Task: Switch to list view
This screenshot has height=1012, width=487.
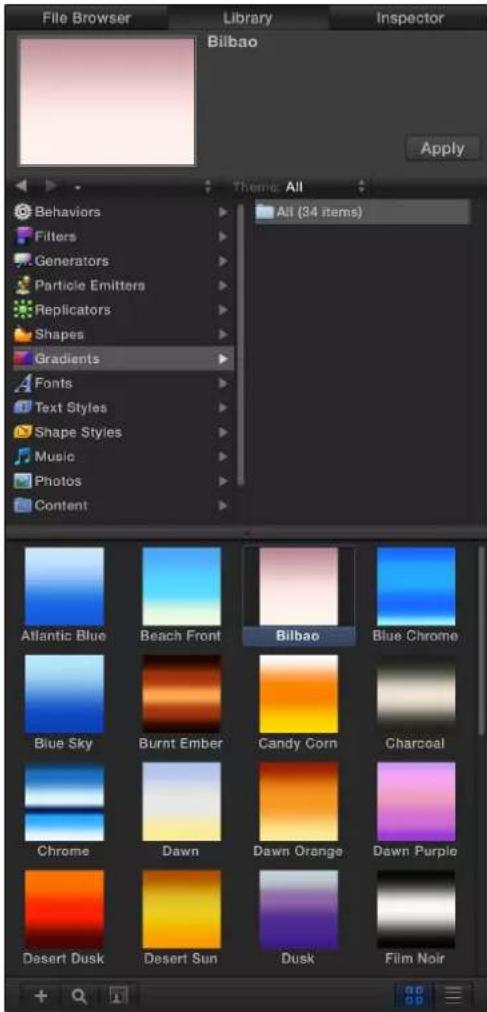Action: pyautogui.click(x=453, y=997)
